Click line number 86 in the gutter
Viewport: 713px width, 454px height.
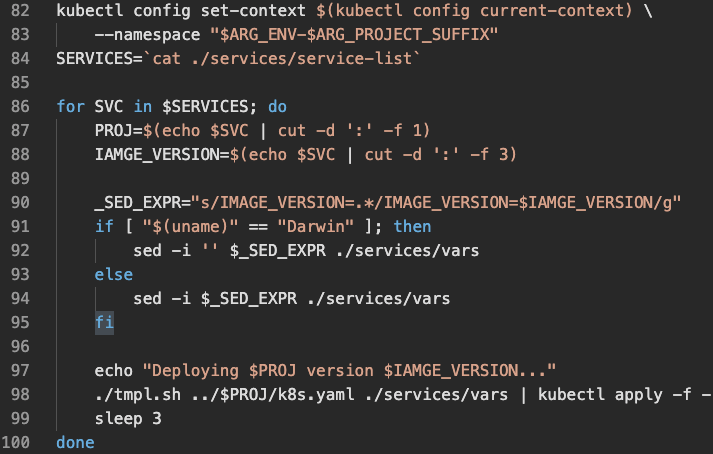(20, 106)
